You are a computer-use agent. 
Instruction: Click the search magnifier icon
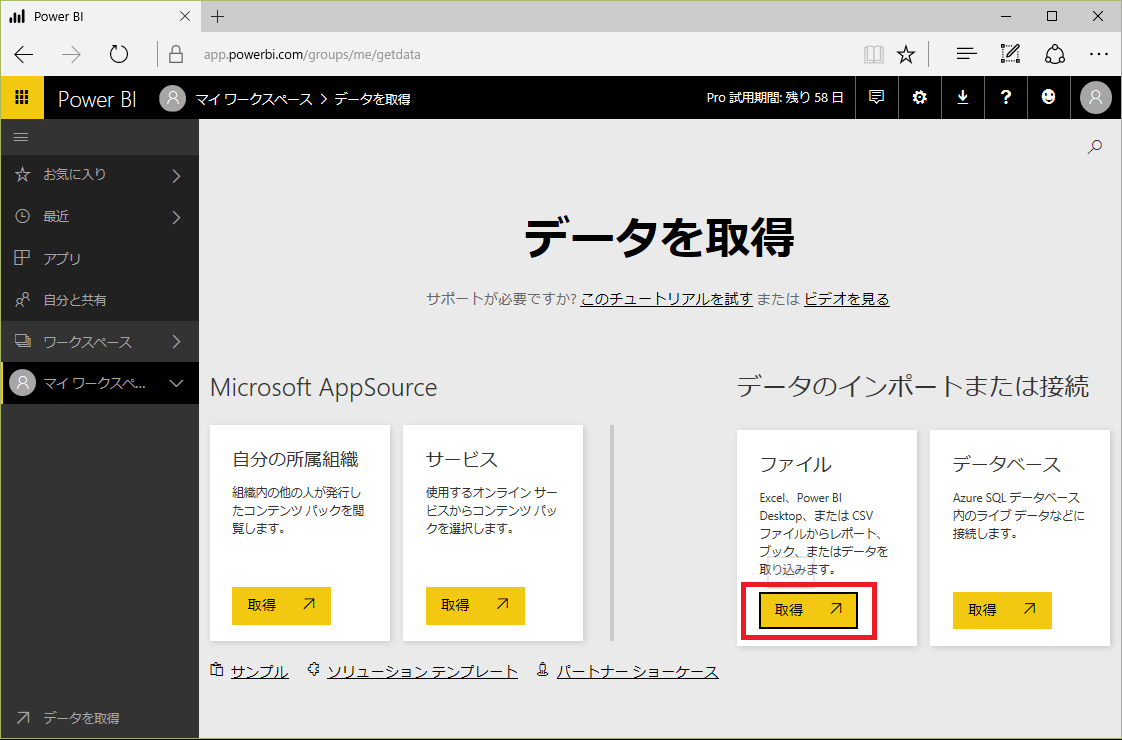[x=1095, y=147]
